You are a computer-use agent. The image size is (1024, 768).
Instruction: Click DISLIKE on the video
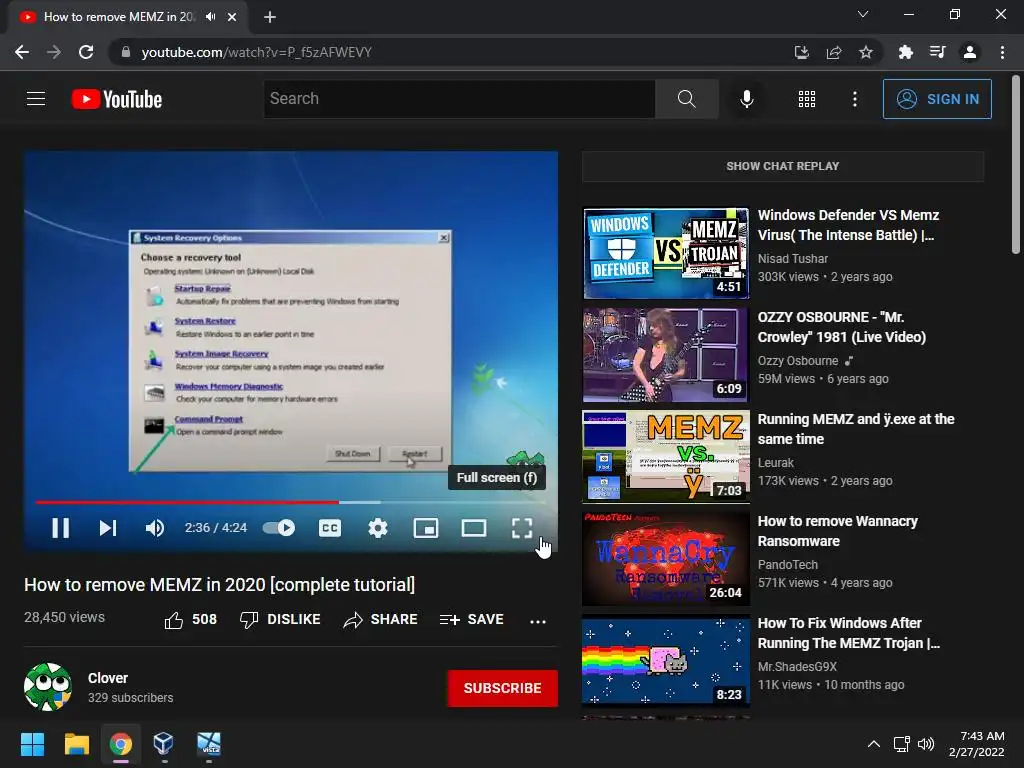280,620
